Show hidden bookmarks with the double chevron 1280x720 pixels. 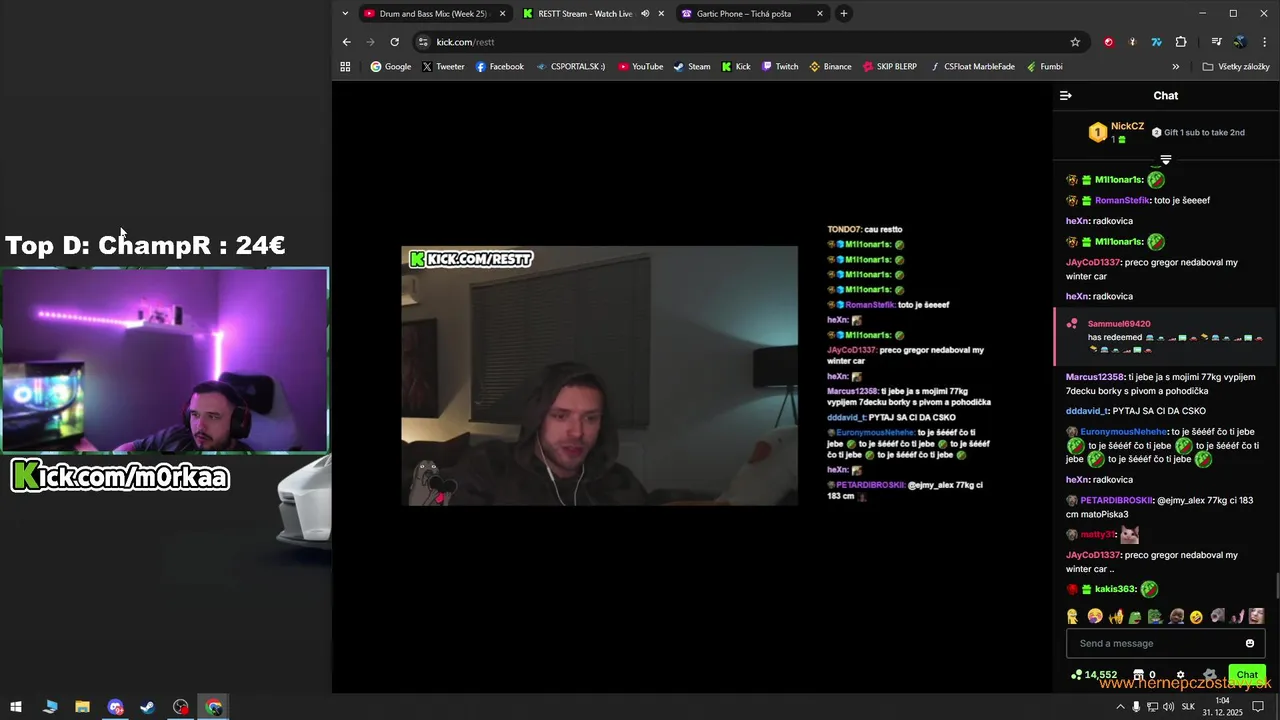[1176, 67]
